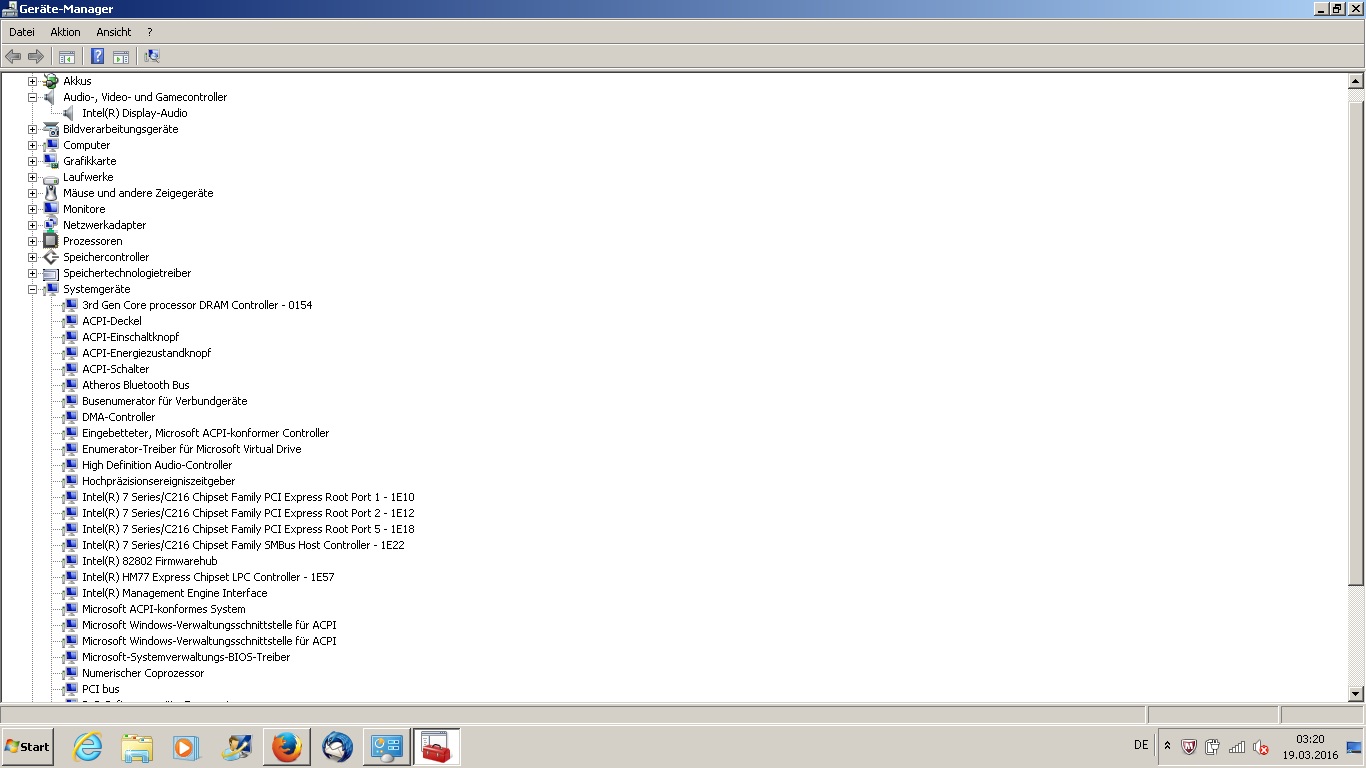Click the Start button
This screenshot has height=768, width=1366.
pyautogui.click(x=28, y=747)
